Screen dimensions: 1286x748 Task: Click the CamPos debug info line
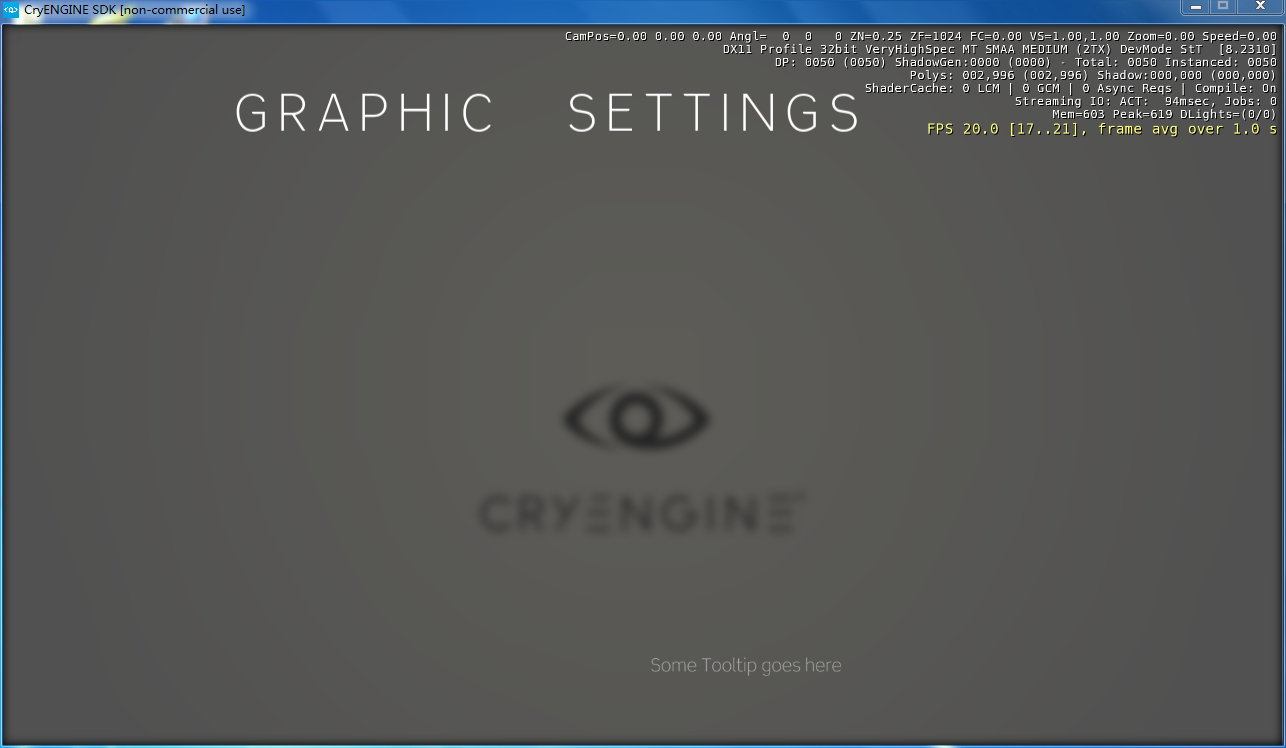[x=921, y=36]
